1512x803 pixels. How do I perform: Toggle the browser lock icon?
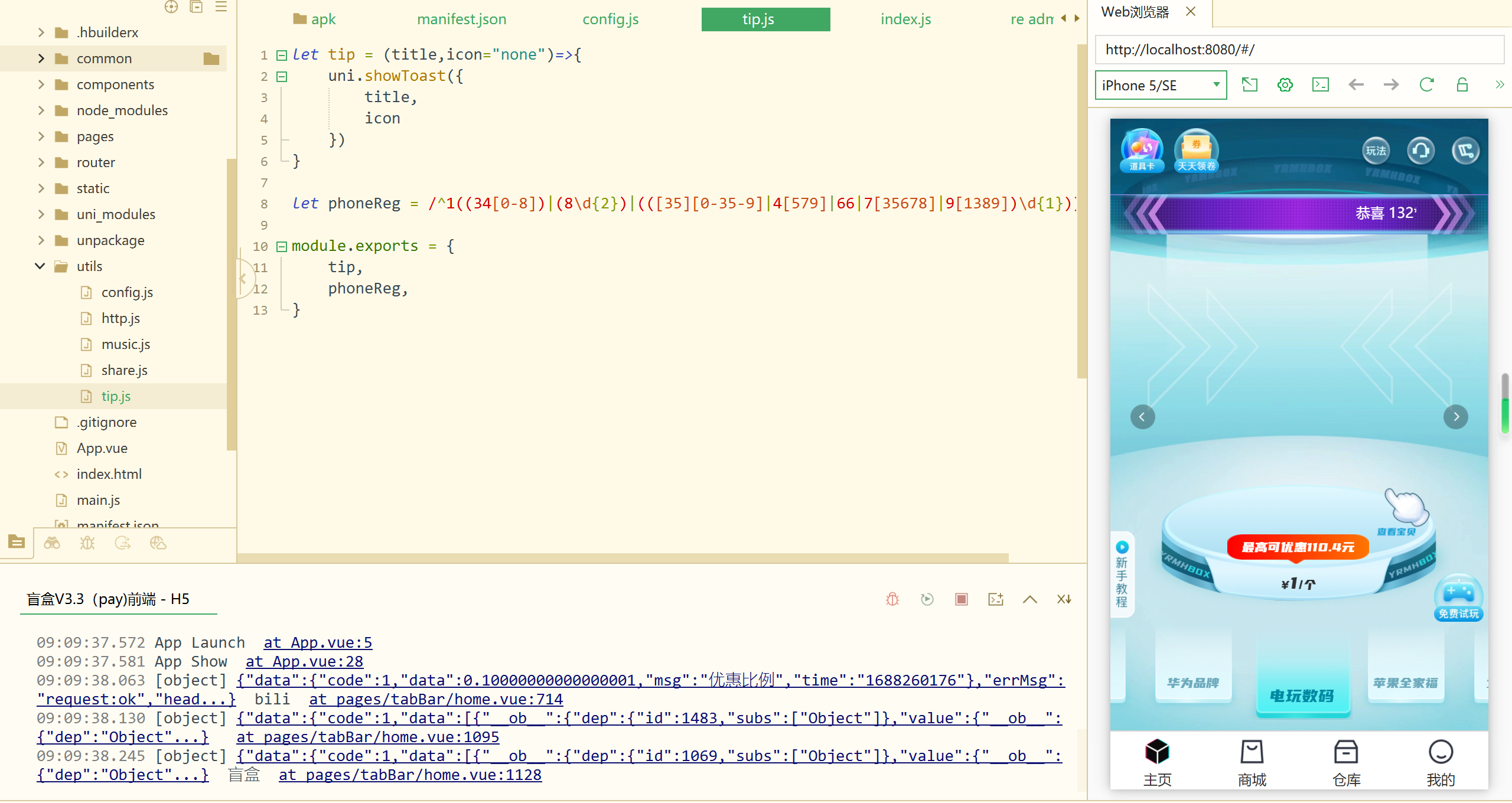(x=1462, y=85)
